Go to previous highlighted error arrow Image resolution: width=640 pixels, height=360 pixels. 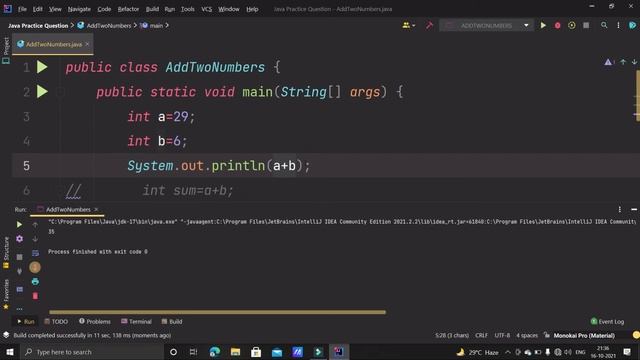(x=623, y=62)
